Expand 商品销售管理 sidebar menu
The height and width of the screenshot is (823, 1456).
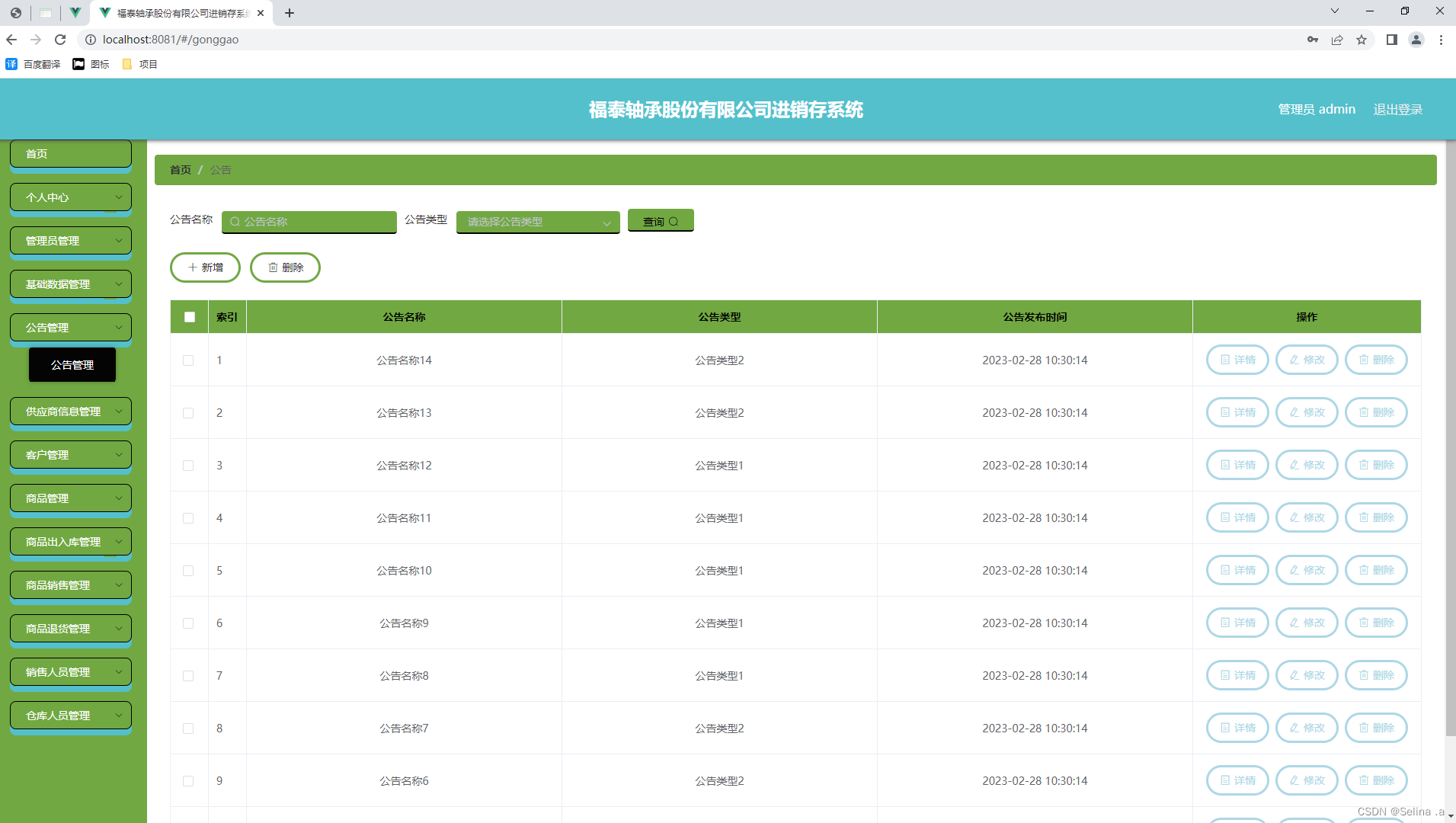pyautogui.click(x=71, y=585)
